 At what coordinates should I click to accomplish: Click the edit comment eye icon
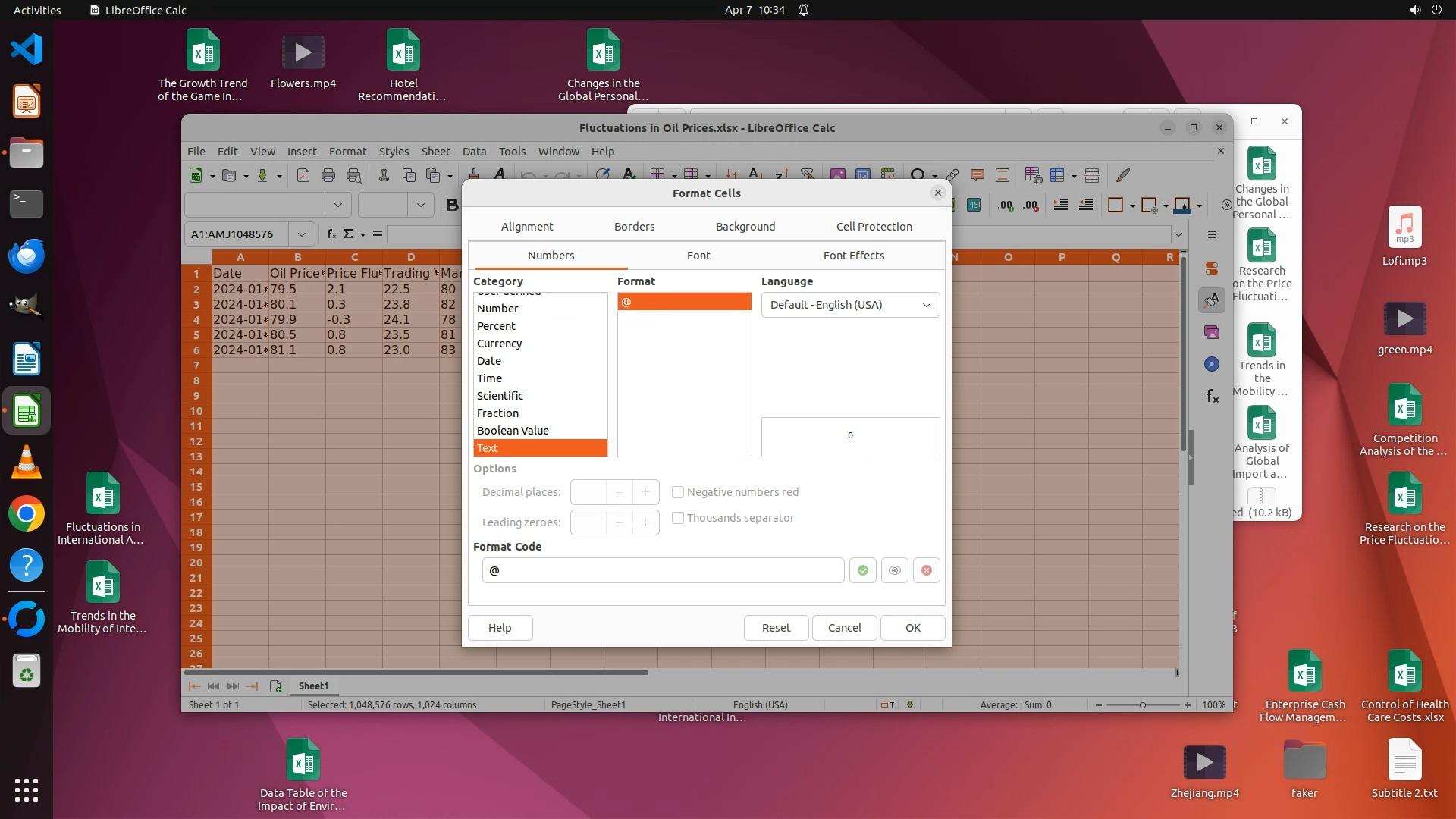click(x=894, y=570)
